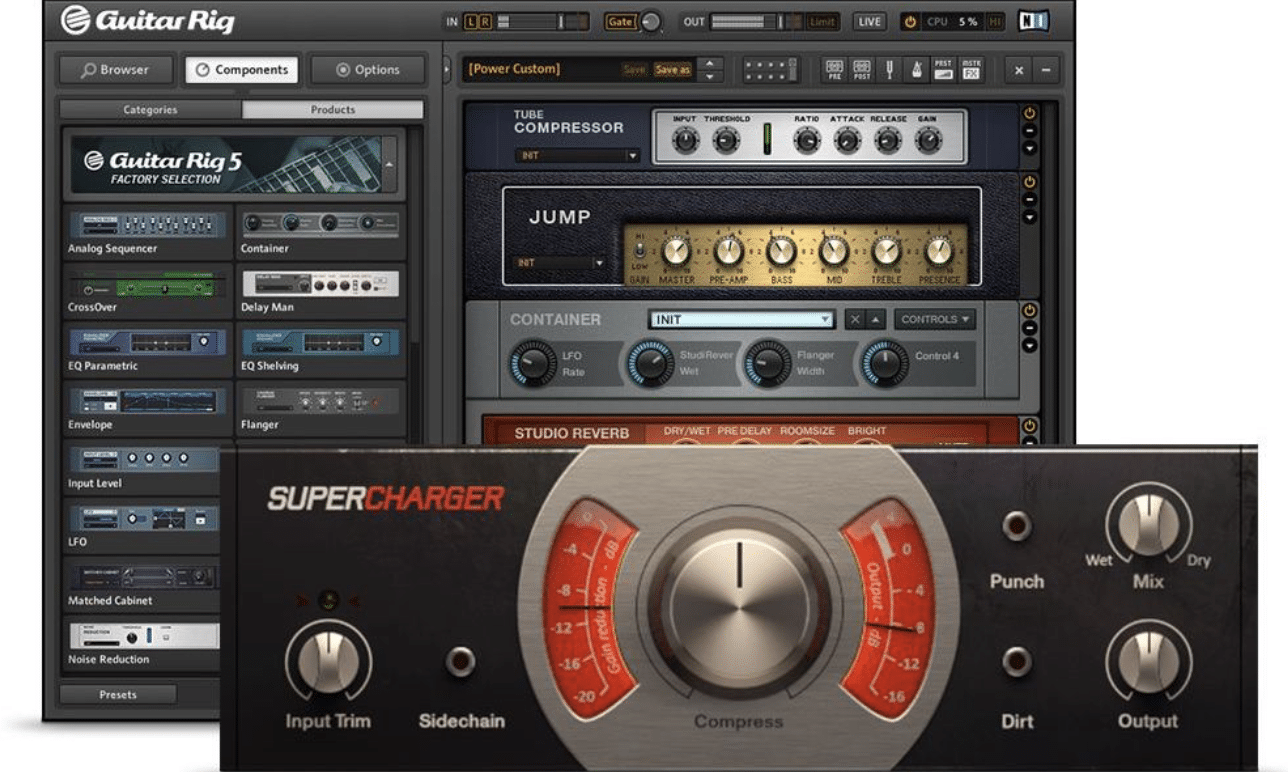Image resolution: width=1288 pixels, height=772 pixels.
Task: Enable the output Limit button
Action: click(x=823, y=21)
